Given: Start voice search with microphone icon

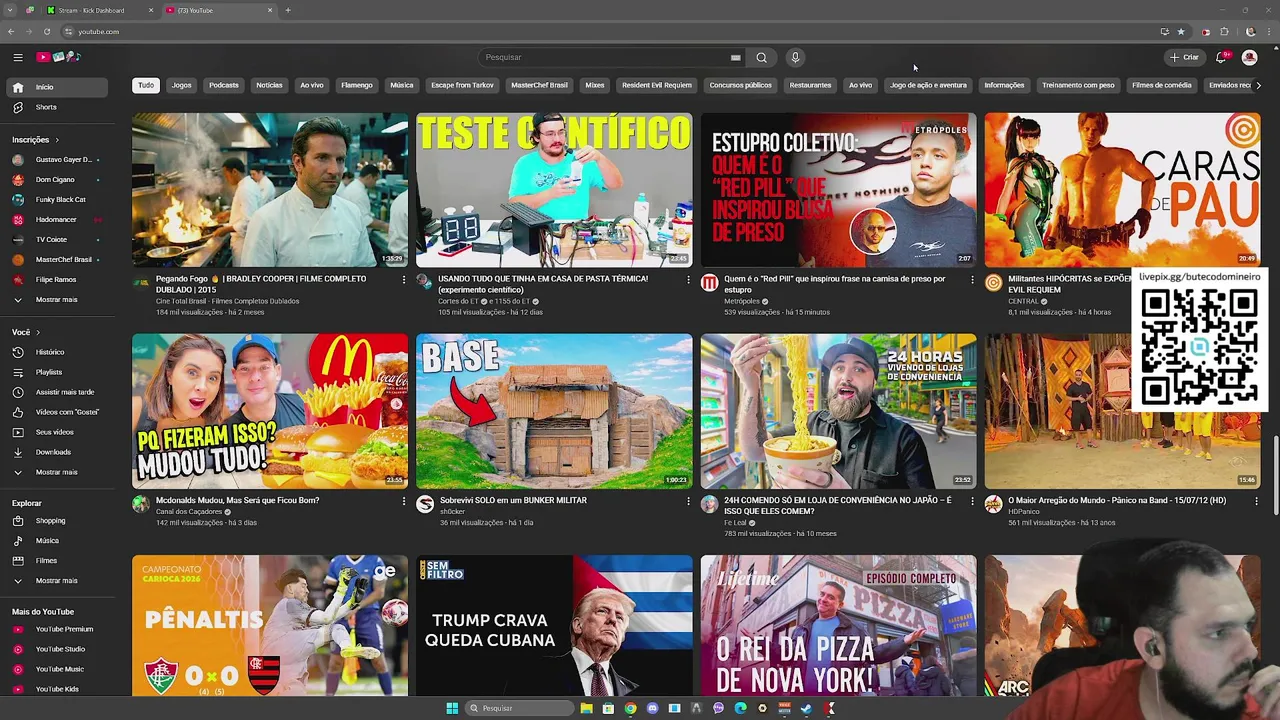Looking at the screenshot, I should (795, 57).
